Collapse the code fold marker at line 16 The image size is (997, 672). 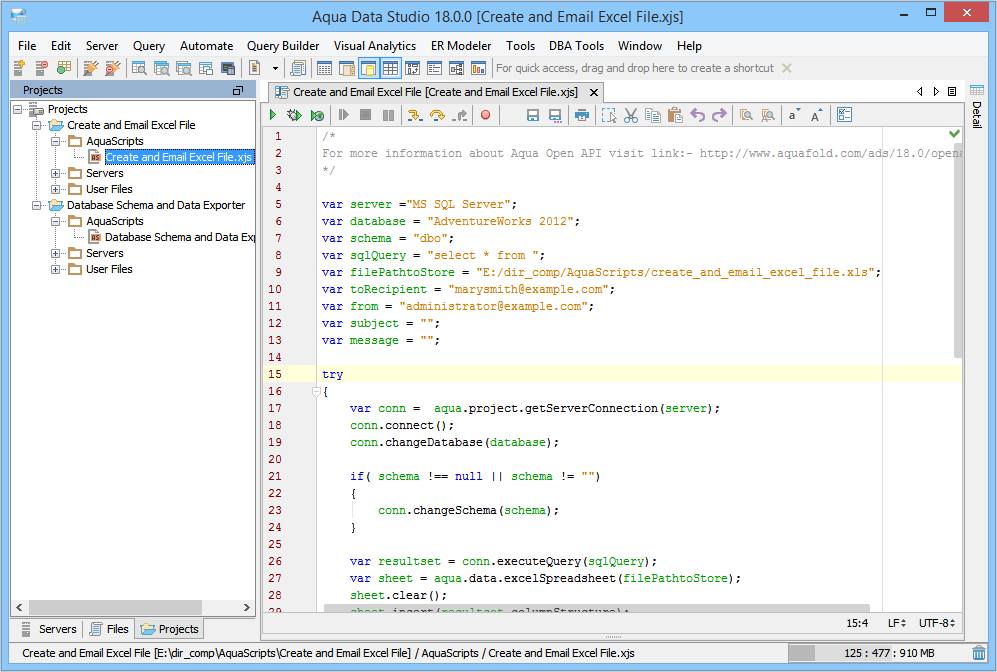click(316, 392)
